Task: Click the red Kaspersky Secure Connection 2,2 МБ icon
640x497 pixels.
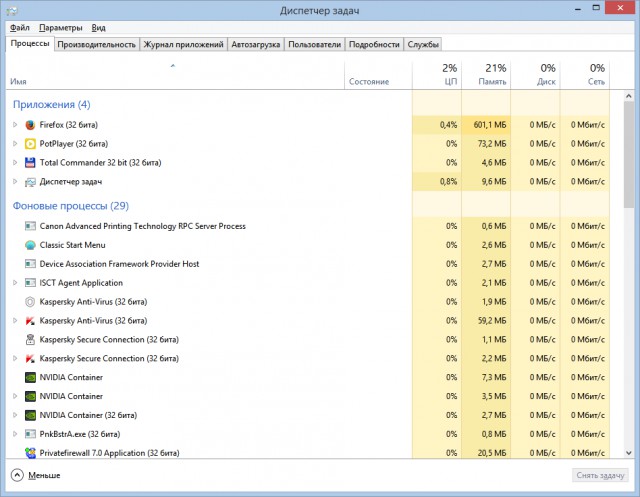Action: click(x=30, y=359)
